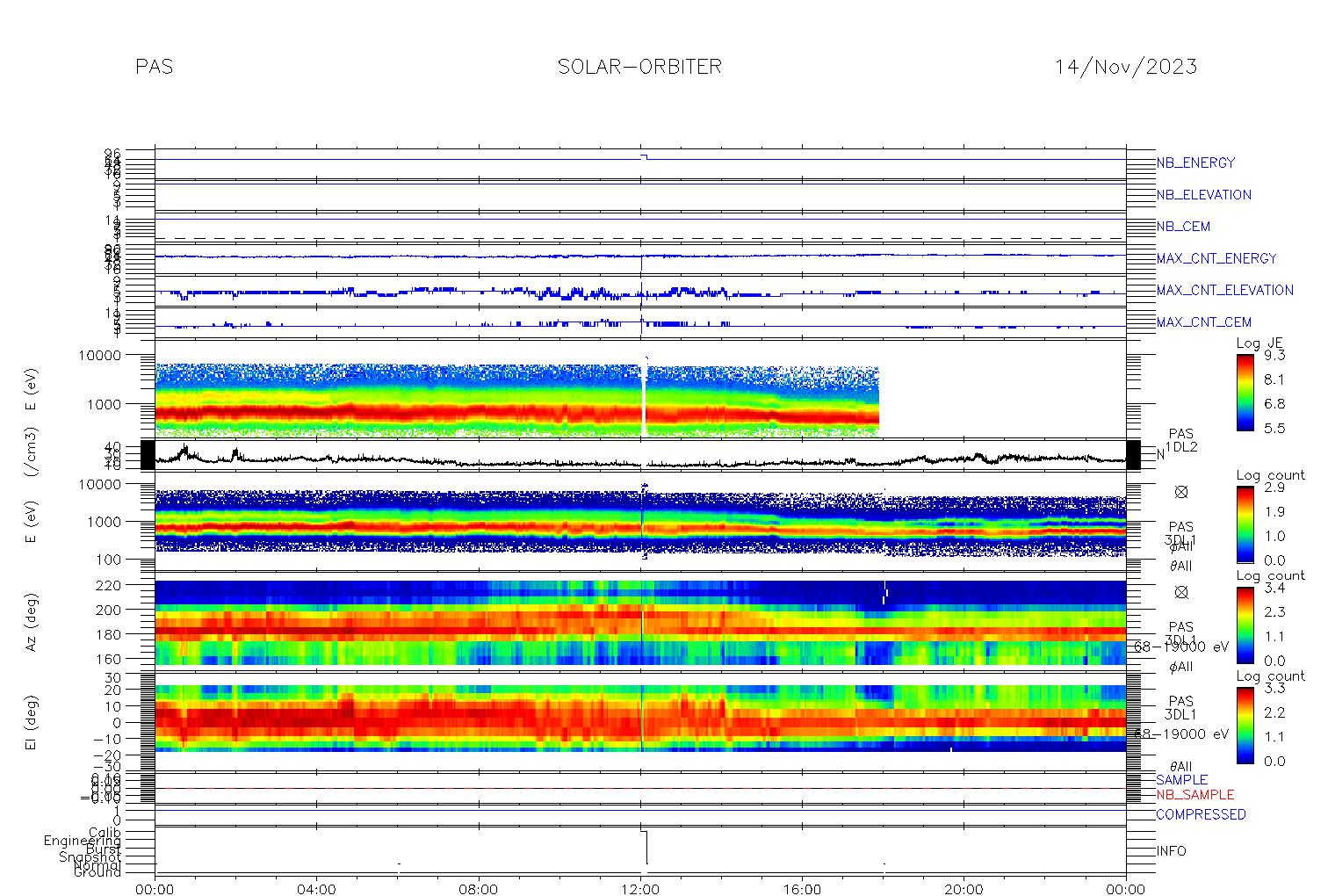Click the INFO label
The width and height of the screenshot is (1328, 896).
[1171, 851]
